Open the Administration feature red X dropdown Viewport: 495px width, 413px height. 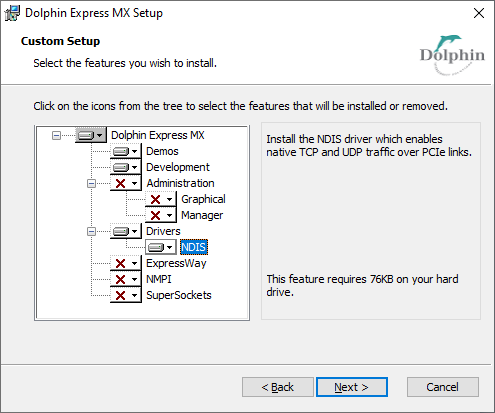pyautogui.click(x=126, y=183)
